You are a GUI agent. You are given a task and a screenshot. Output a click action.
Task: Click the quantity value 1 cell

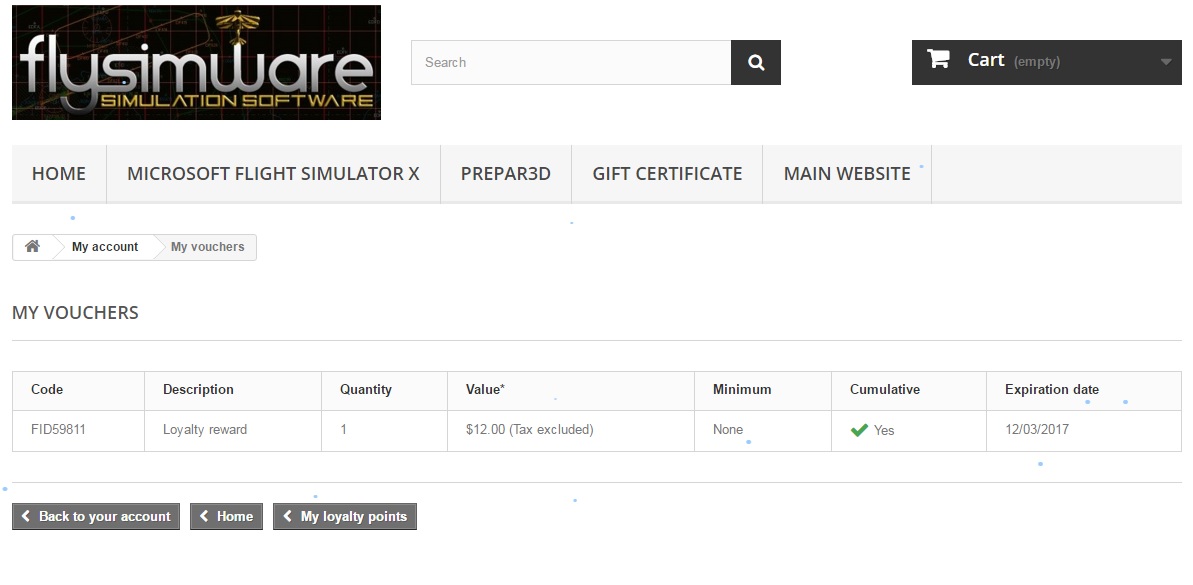pyautogui.click(x=384, y=431)
